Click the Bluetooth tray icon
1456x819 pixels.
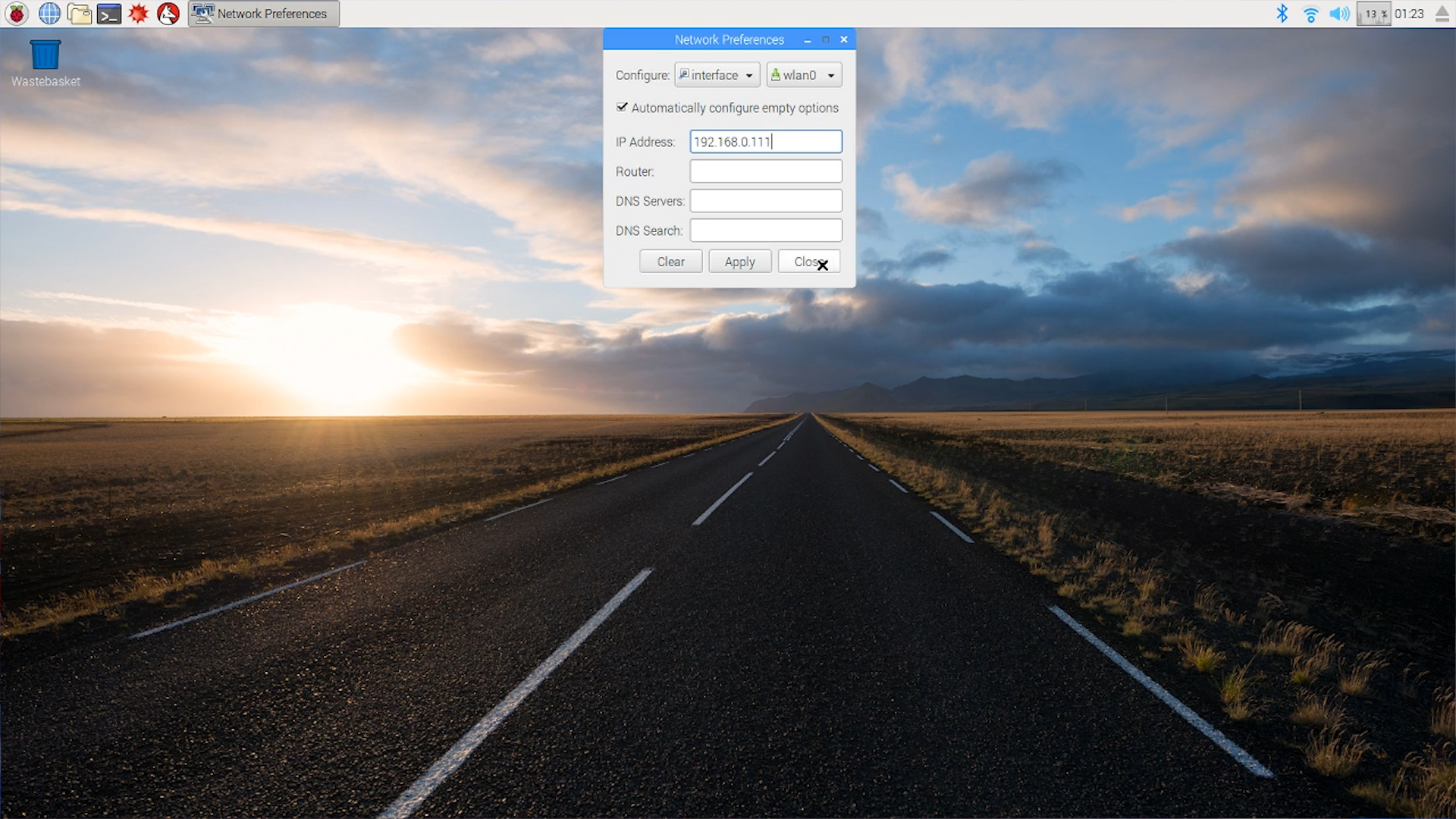coord(1282,14)
